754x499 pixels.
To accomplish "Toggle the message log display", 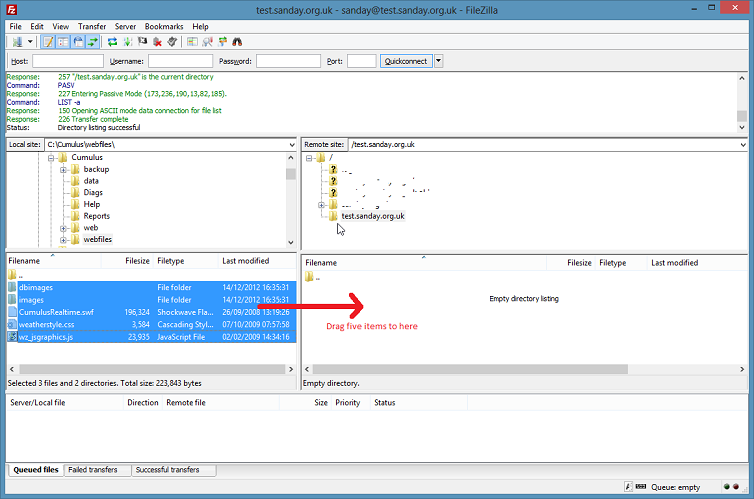I will click(48, 42).
